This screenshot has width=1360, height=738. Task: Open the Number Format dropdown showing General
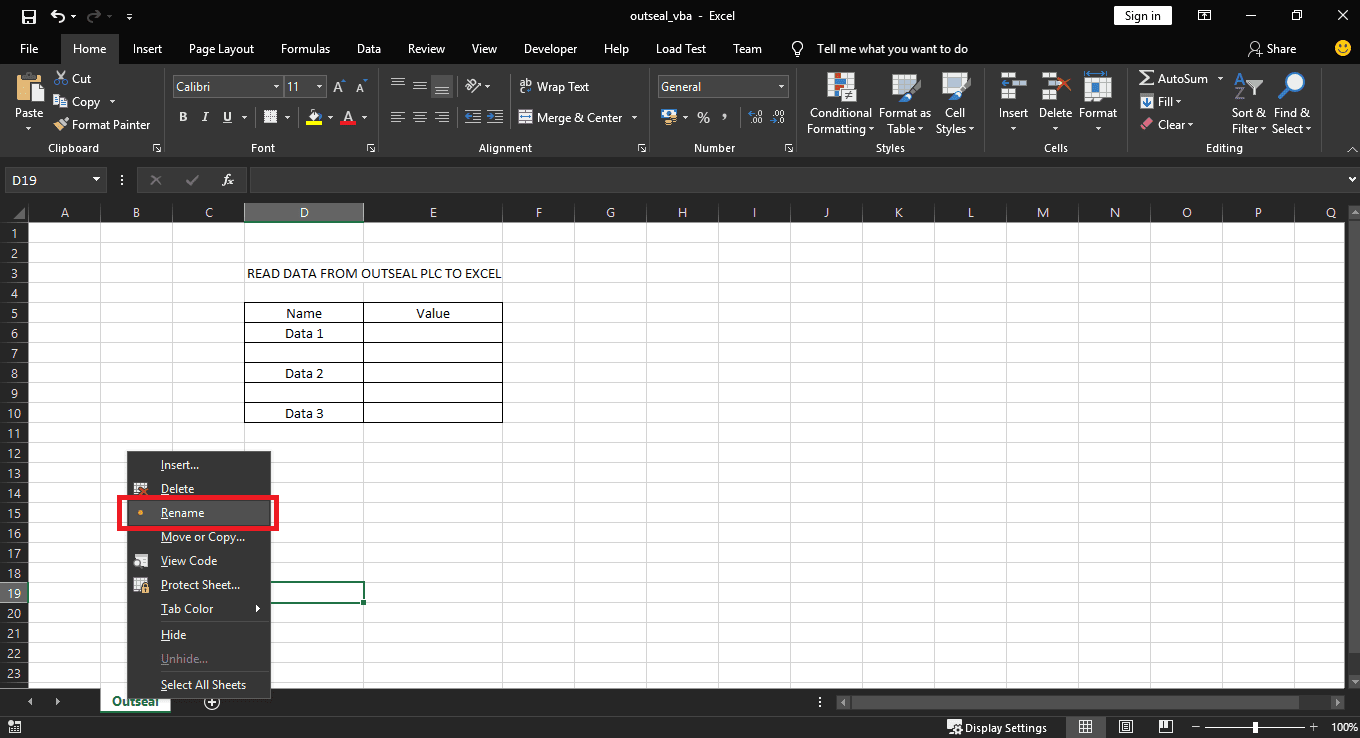[722, 86]
